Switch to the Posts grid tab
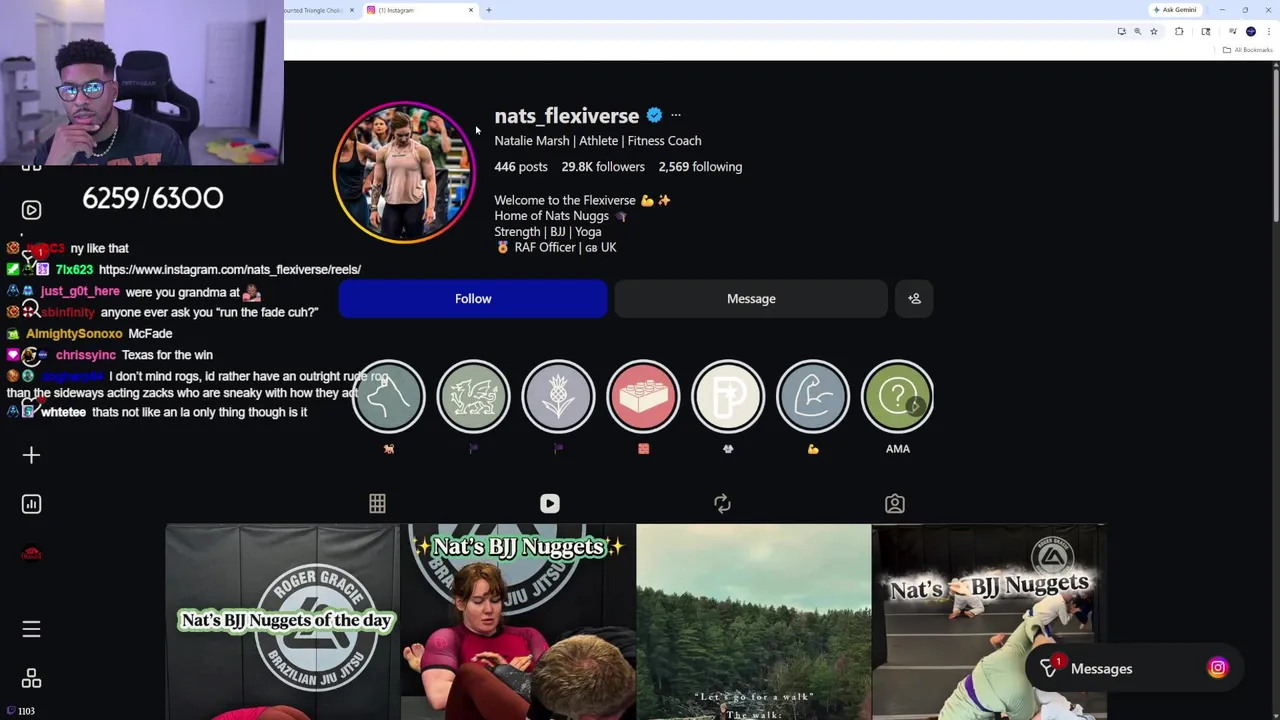The height and width of the screenshot is (720, 1280). pos(377,504)
